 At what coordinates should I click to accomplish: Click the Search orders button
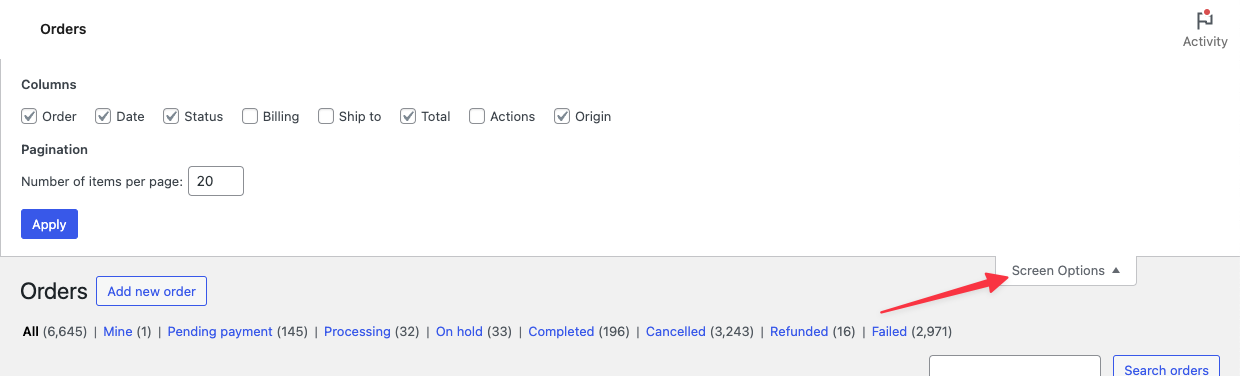click(1166, 367)
